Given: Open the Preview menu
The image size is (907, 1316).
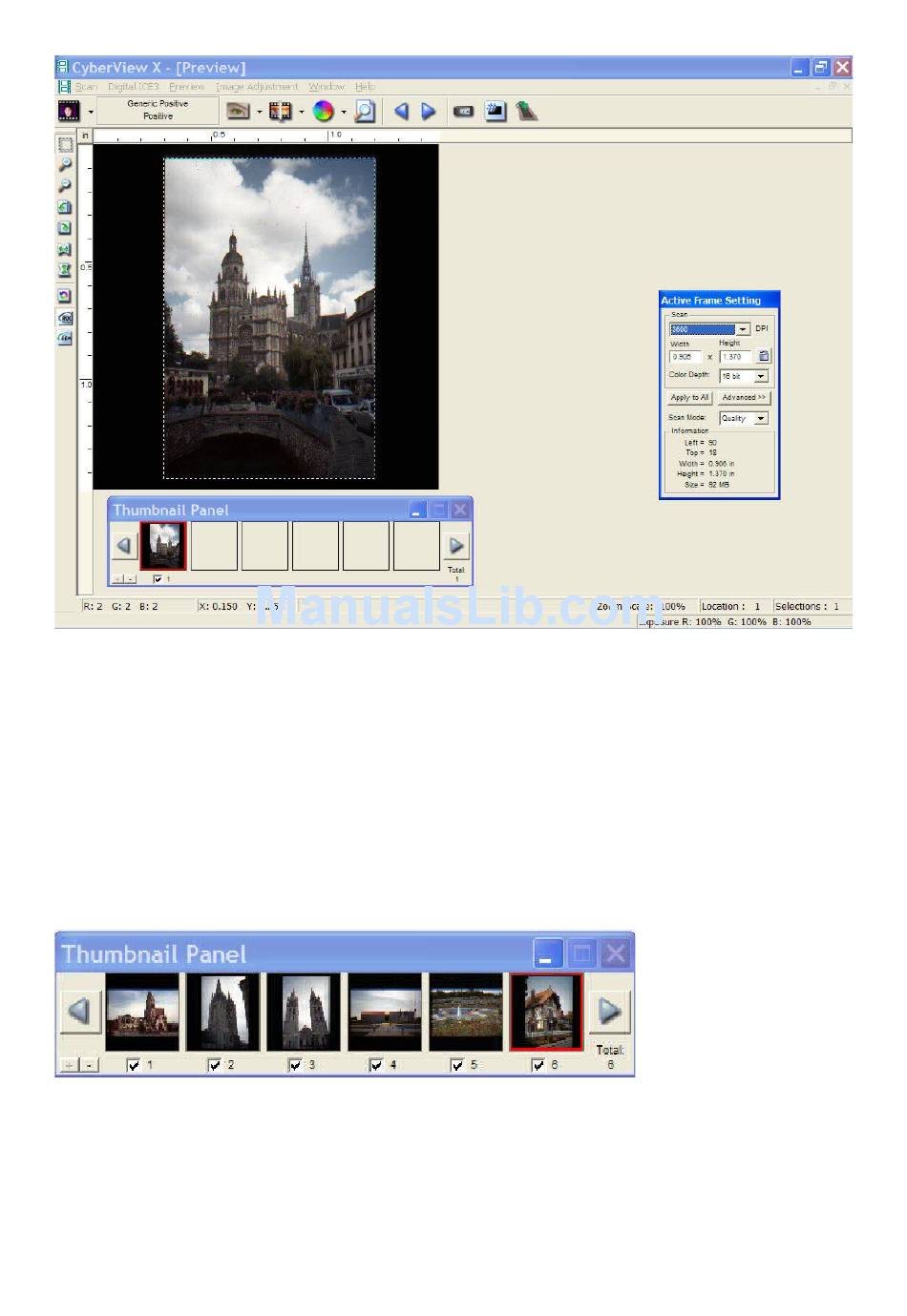Looking at the screenshot, I should [x=186, y=87].
